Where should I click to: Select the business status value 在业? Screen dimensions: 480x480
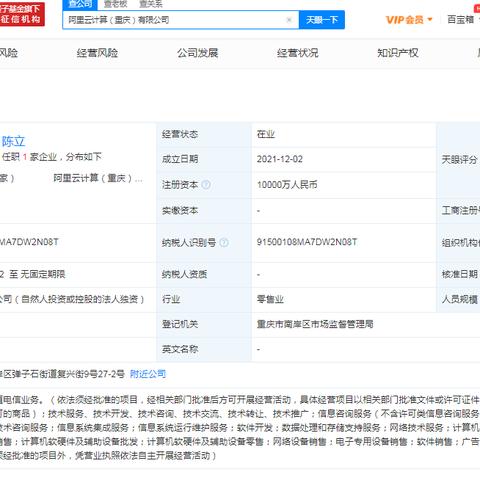coord(266,134)
